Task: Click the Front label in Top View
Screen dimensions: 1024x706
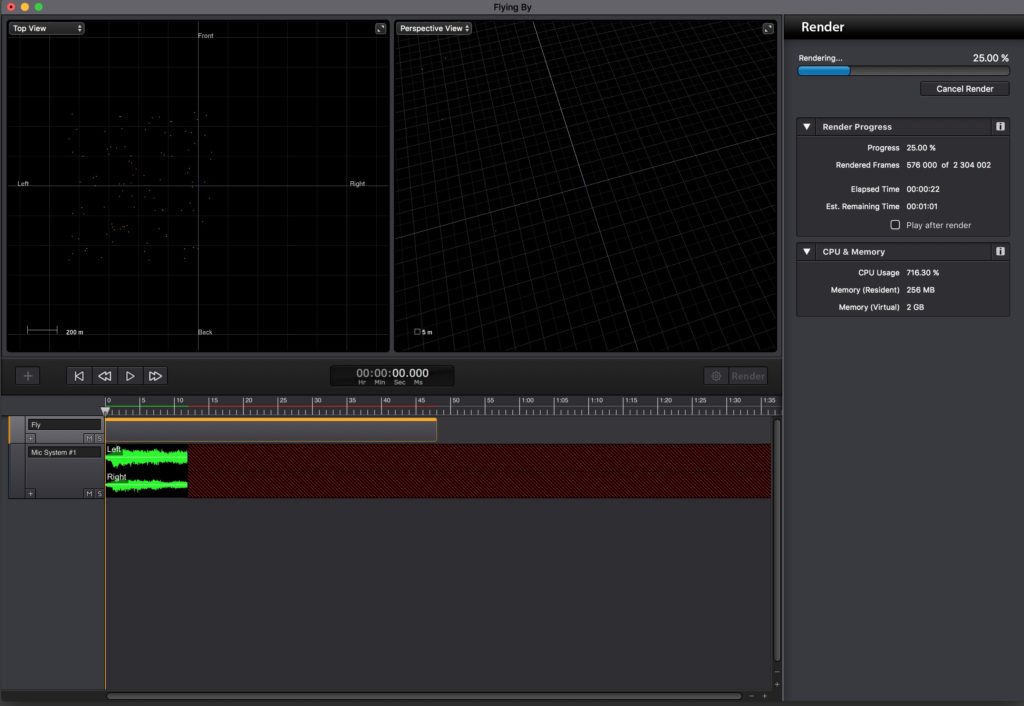Action: click(206, 36)
